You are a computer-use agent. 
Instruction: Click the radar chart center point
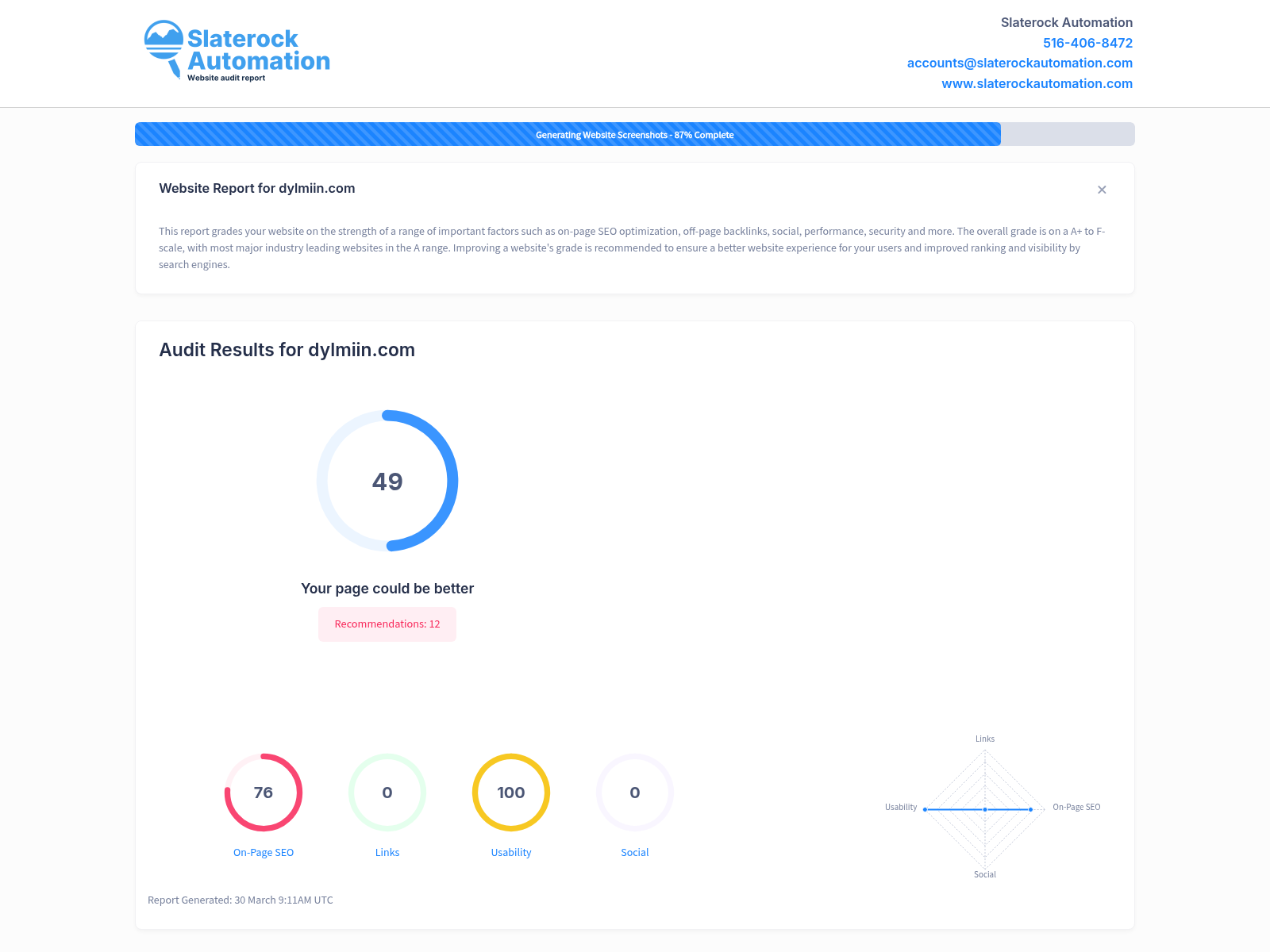pos(985,809)
